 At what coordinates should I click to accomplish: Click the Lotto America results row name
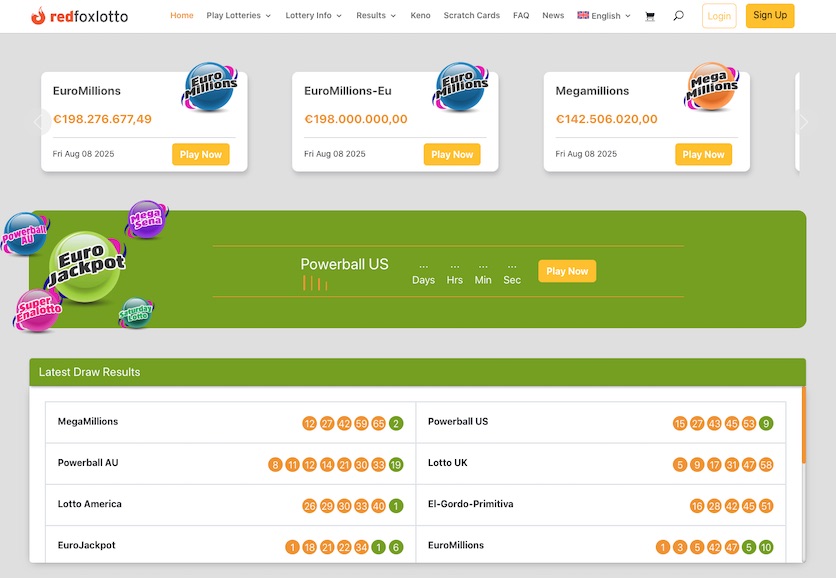click(90, 504)
